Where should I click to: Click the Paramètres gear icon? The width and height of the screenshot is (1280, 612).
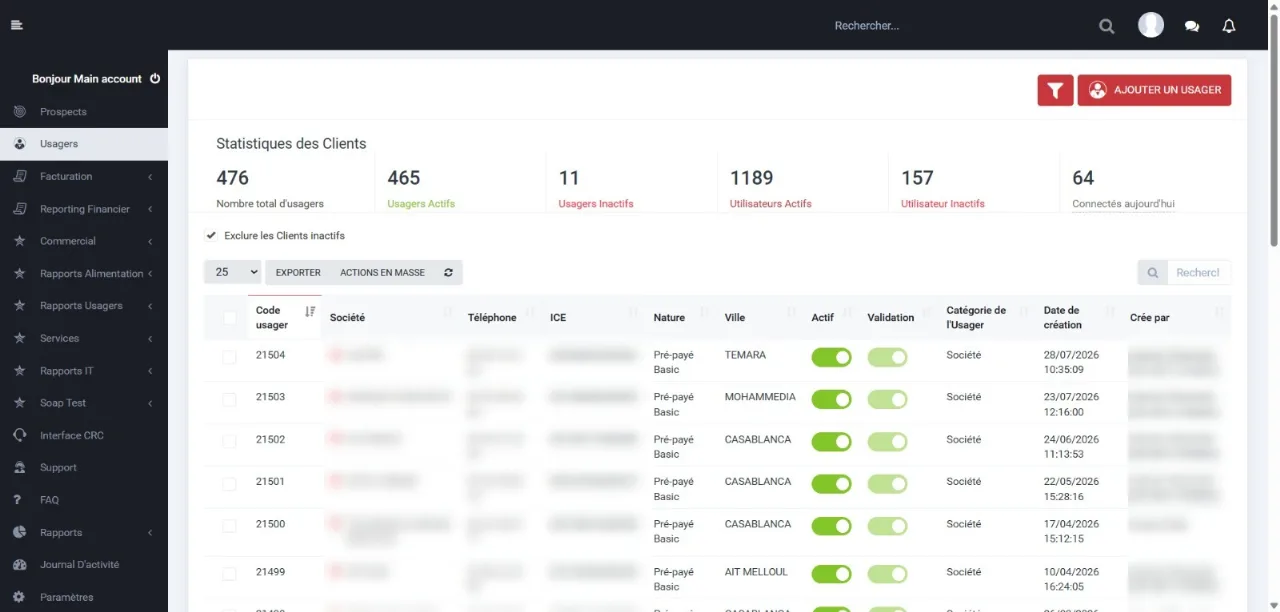click(x=19, y=597)
